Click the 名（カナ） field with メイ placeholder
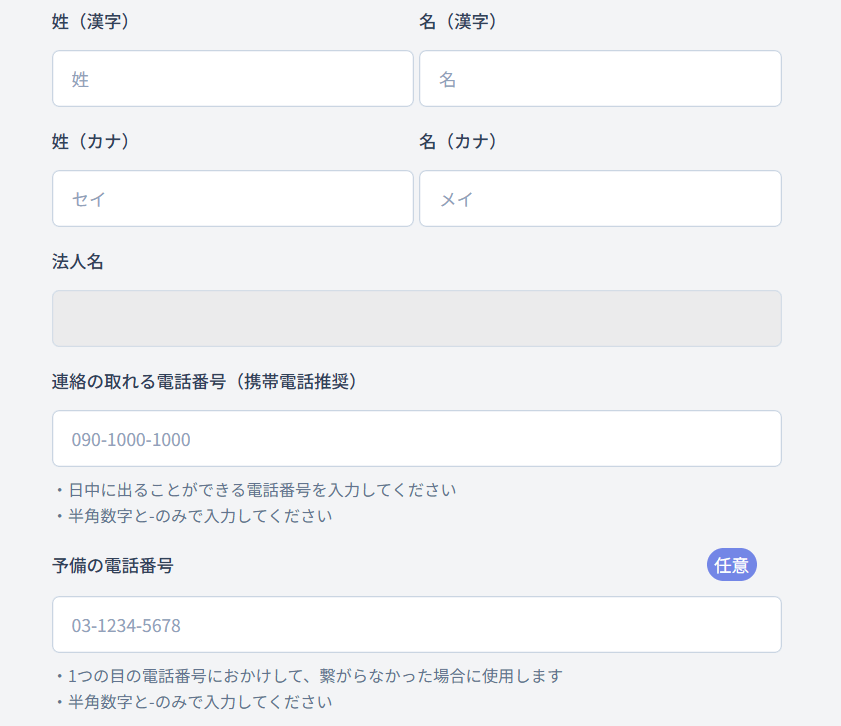This screenshot has height=726, width=841. pos(600,199)
